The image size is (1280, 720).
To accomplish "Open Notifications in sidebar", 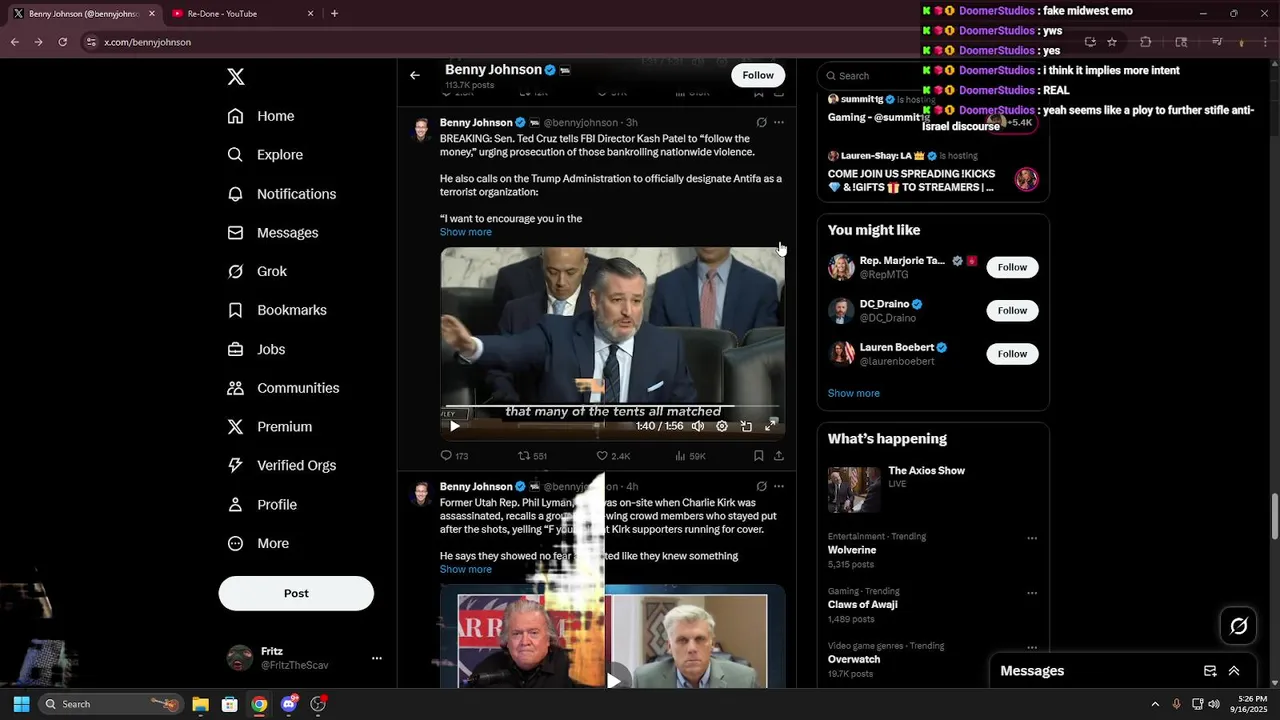I will click(281, 194).
